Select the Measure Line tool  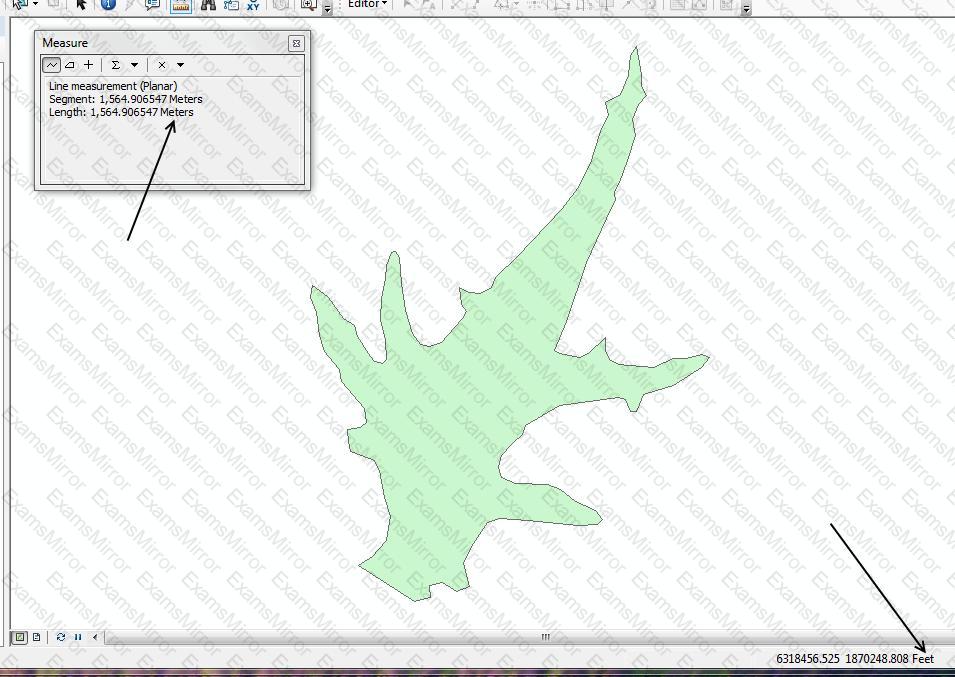click(x=52, y=65)
